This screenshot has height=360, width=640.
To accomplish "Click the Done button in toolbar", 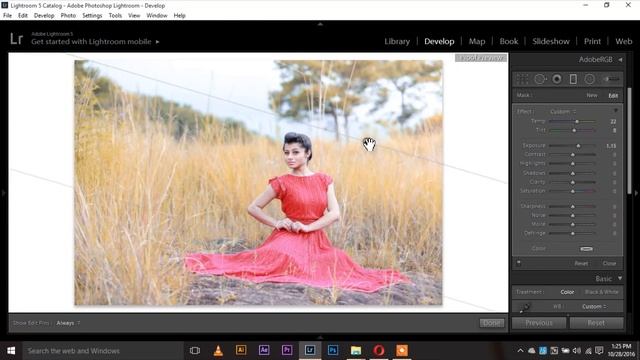I will pyautogui.click(x=491, y=323).
